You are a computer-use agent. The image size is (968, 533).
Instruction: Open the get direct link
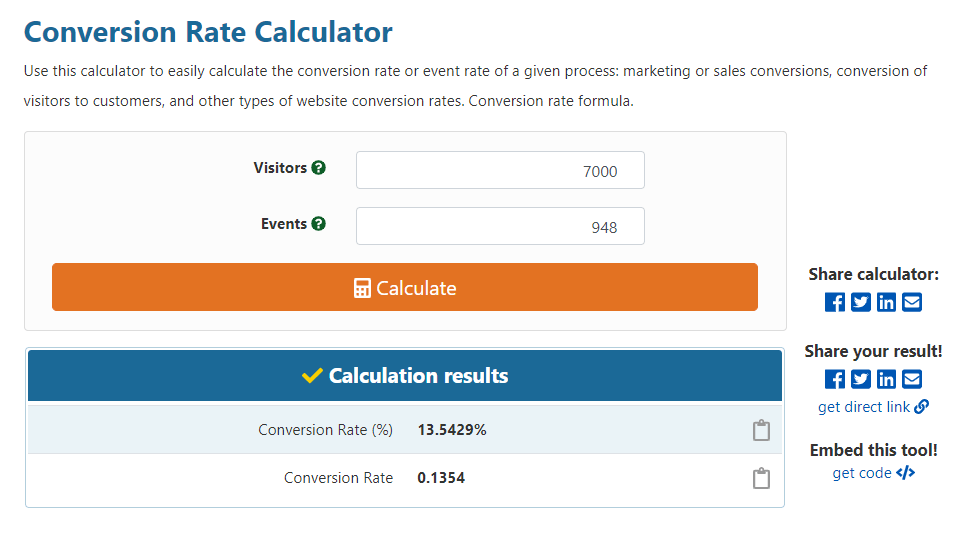tap(873, 407)
